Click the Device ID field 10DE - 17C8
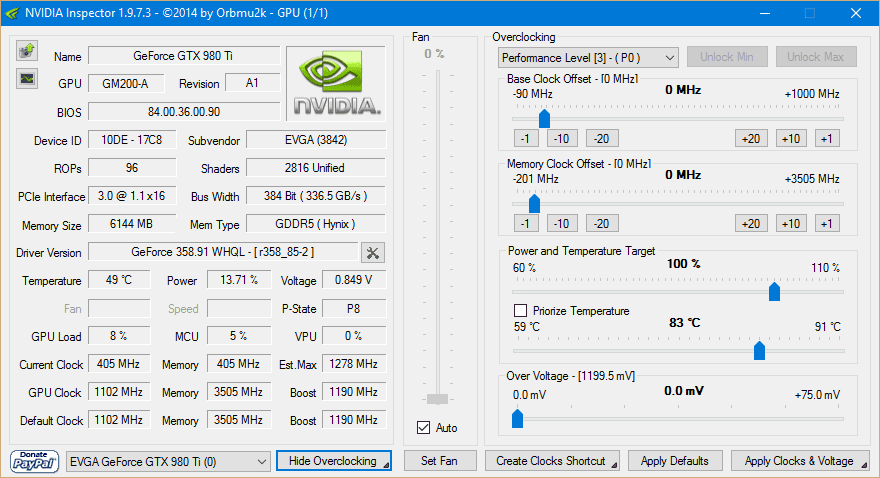 pos(132,140)
